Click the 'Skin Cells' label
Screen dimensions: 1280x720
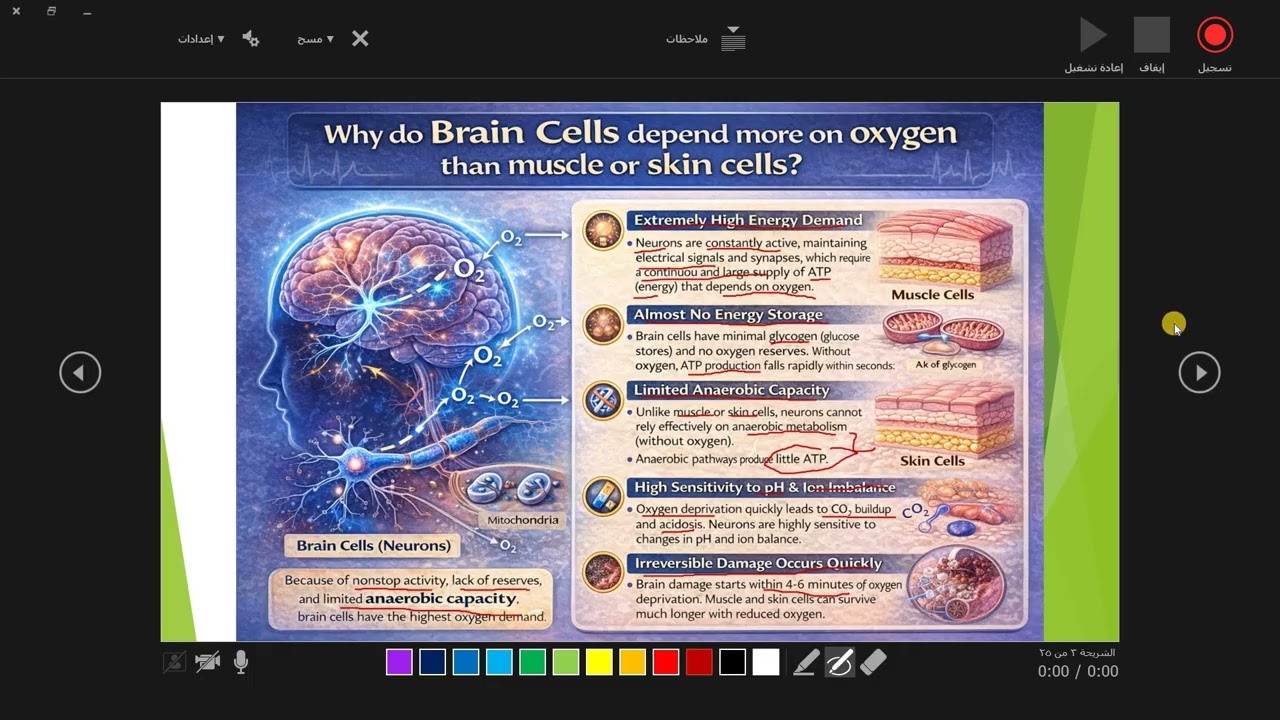point(932,461)
